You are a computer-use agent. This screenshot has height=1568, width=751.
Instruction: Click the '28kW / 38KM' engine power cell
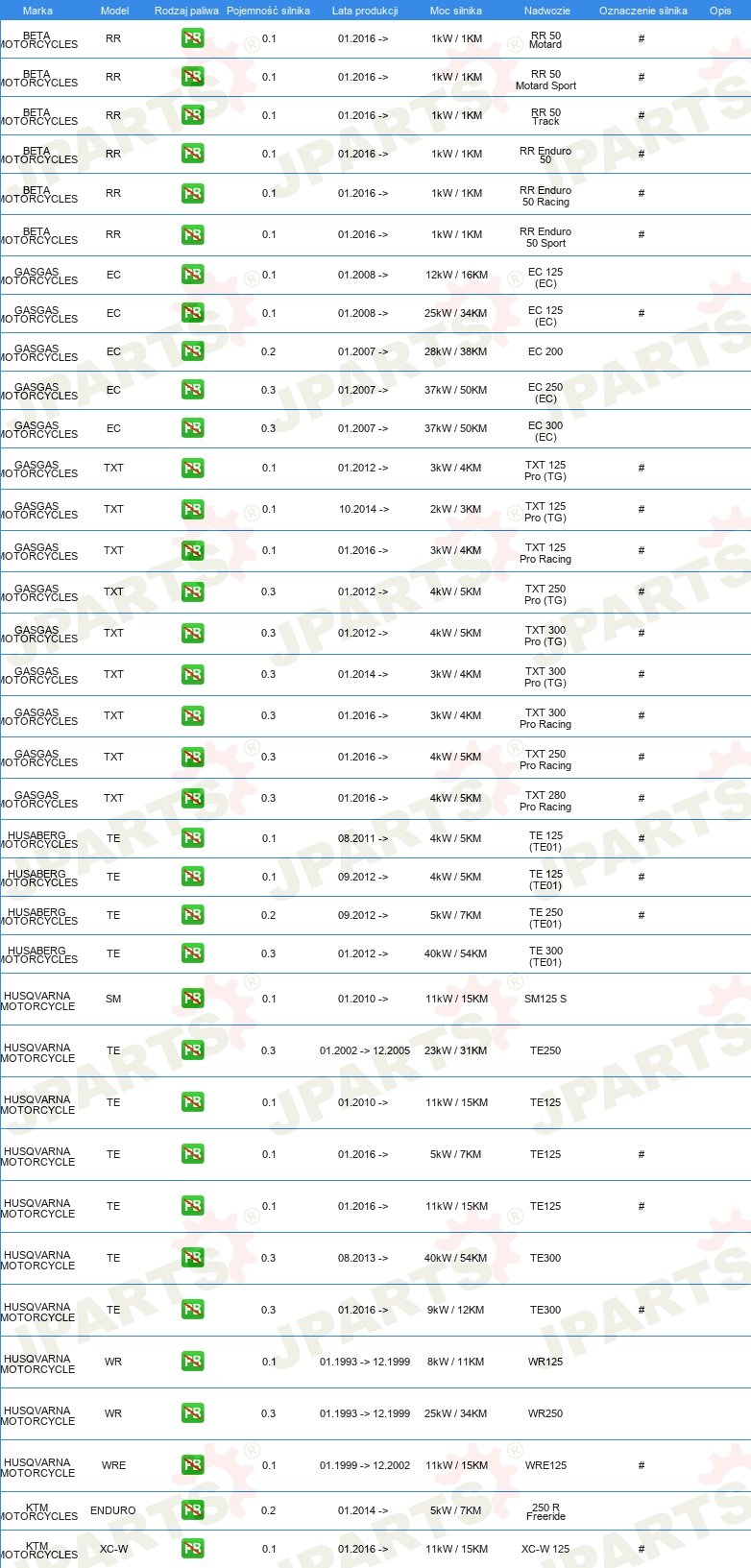tap(456, 351)
